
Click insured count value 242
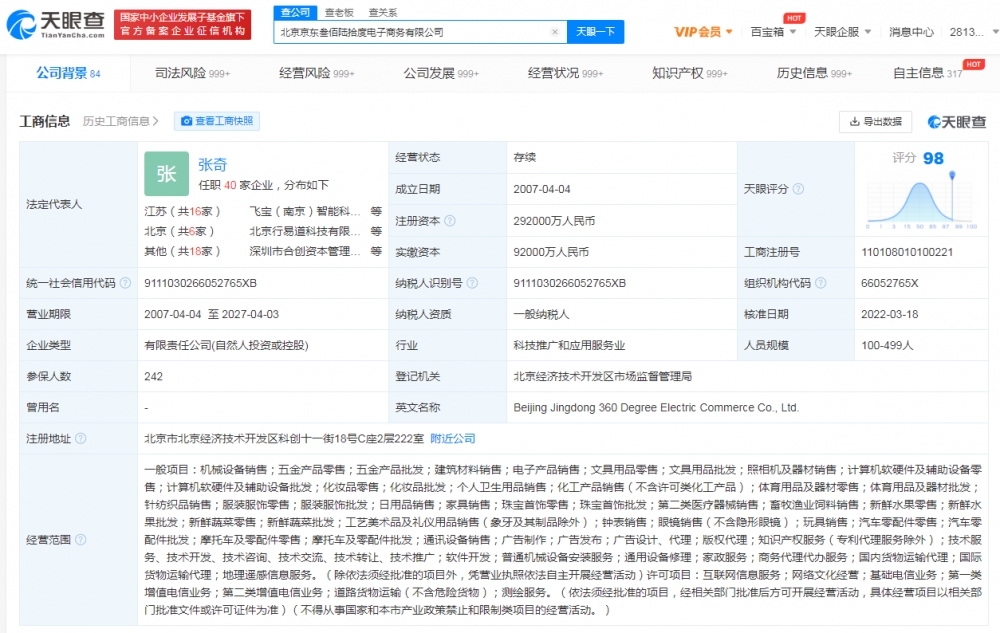tap(154, 376)
